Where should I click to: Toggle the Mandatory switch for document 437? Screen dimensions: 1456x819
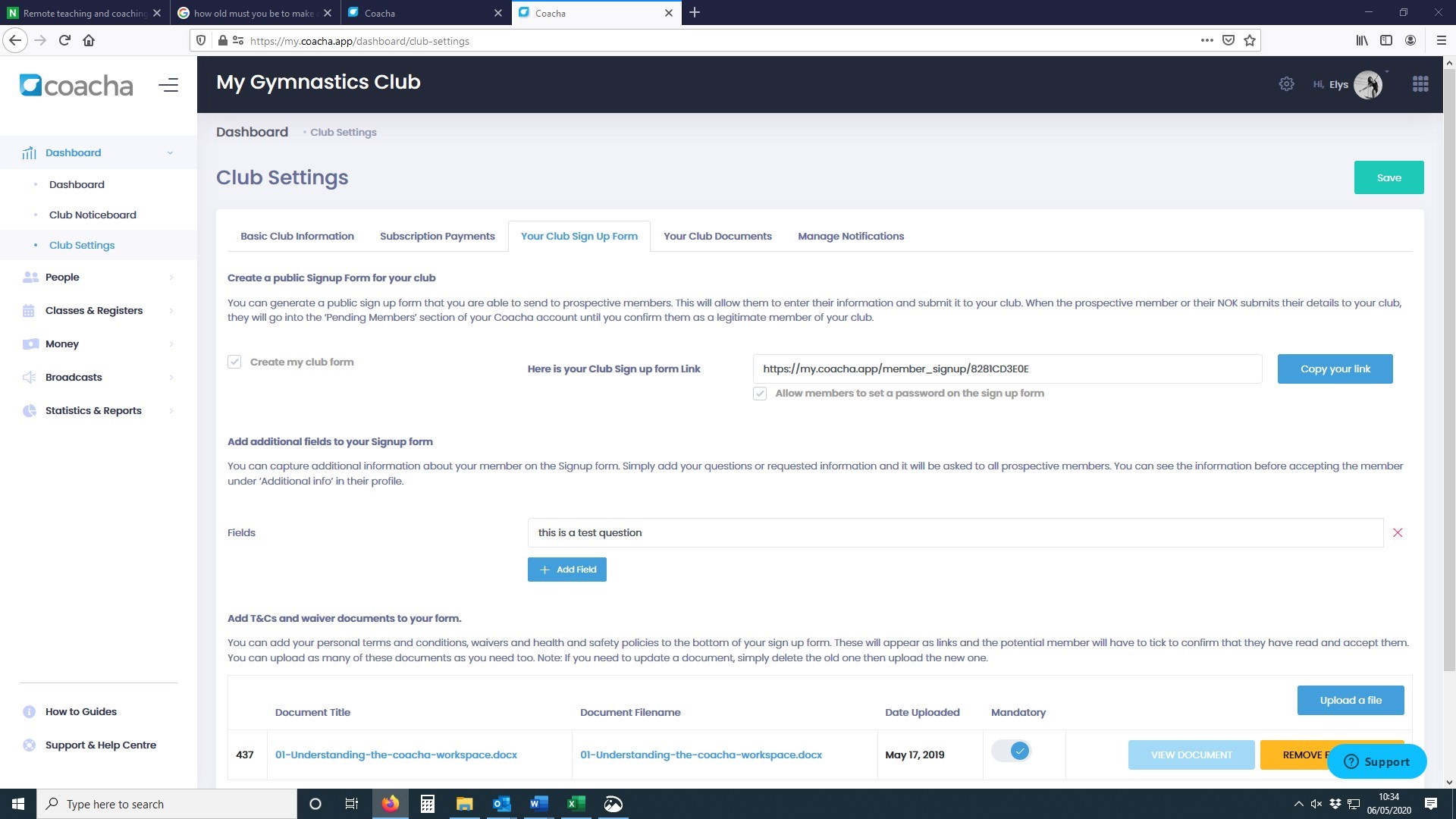1012,751
